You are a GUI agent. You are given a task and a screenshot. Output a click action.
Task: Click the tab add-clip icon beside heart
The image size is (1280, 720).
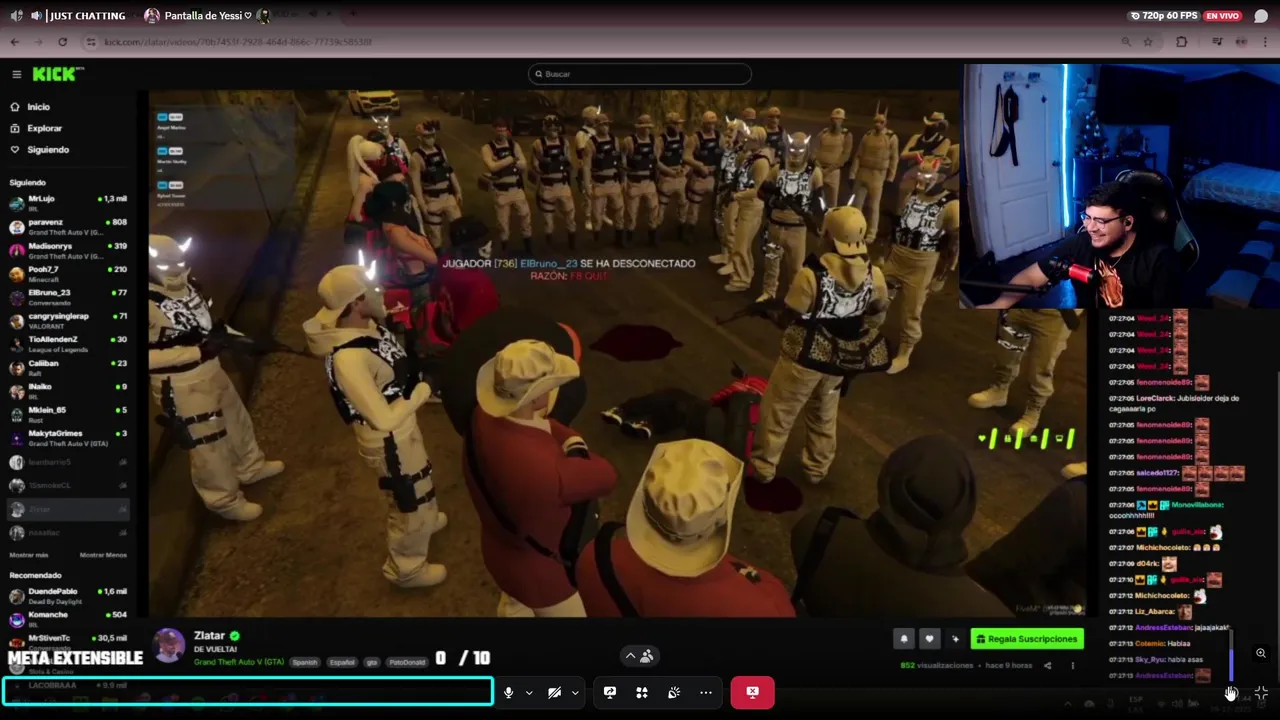click(955, 639)
